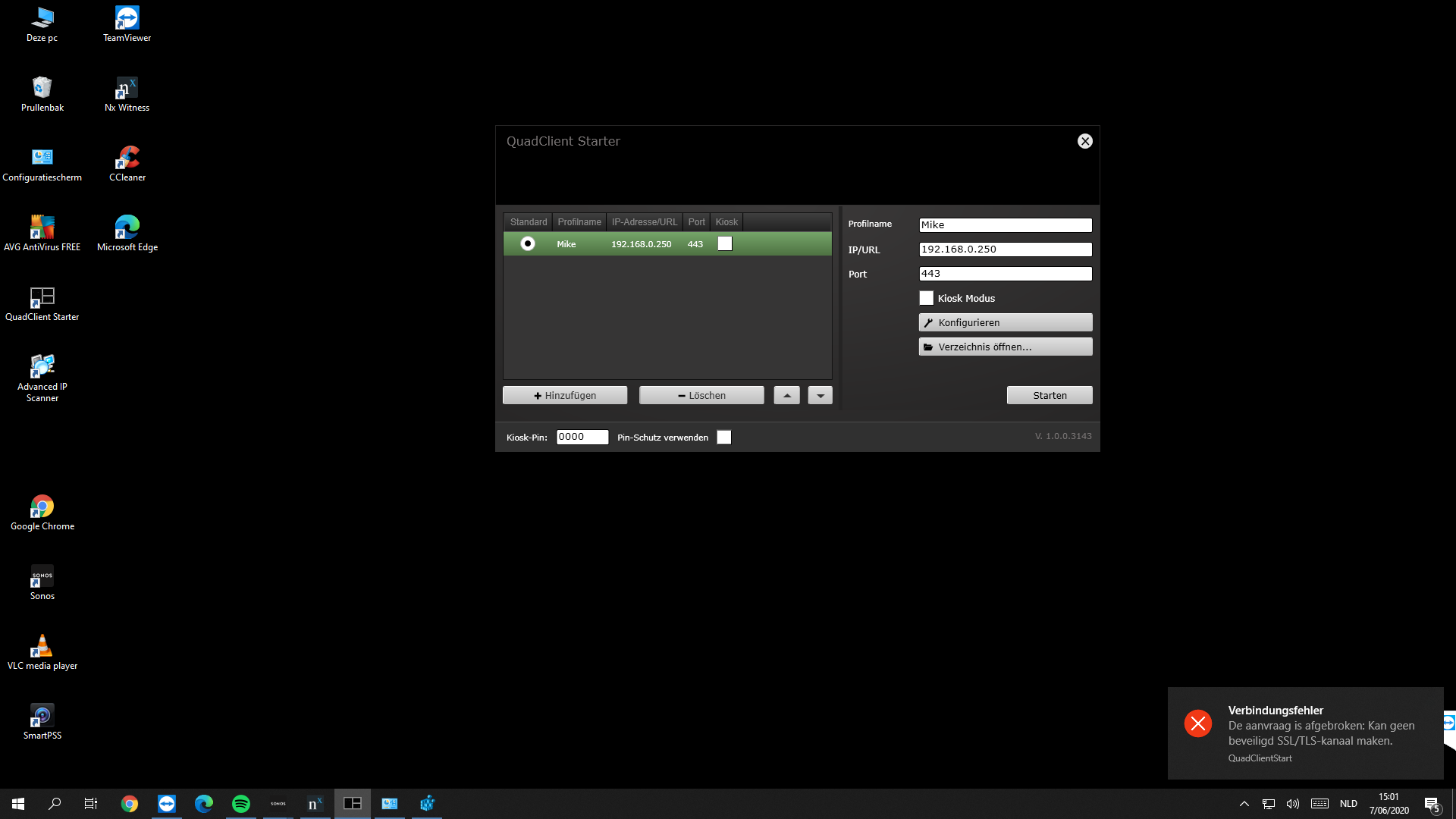Move the profile up with the up arrow button
This screenshot has width=1456, height=819.
[786, 395]
